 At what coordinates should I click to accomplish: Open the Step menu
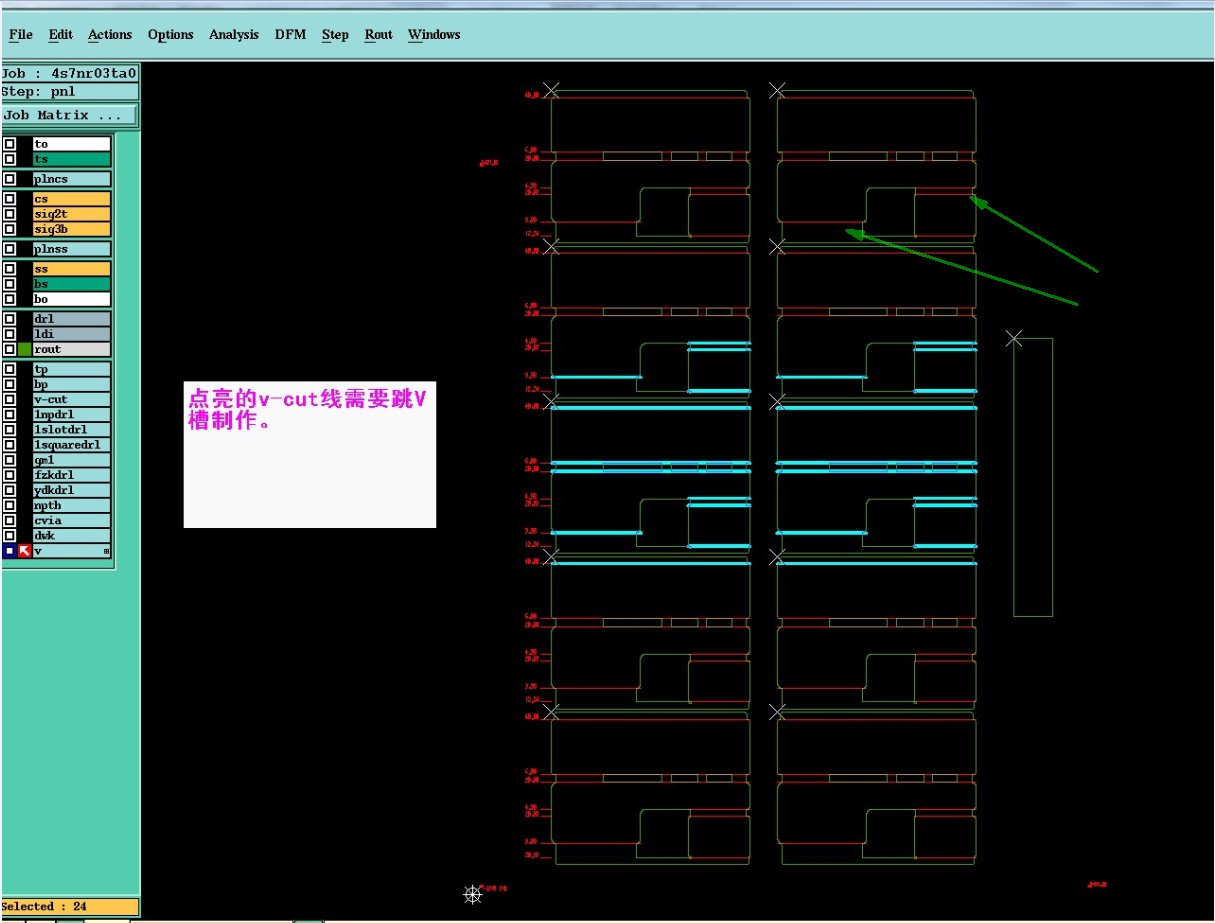(x=335, y=35)
